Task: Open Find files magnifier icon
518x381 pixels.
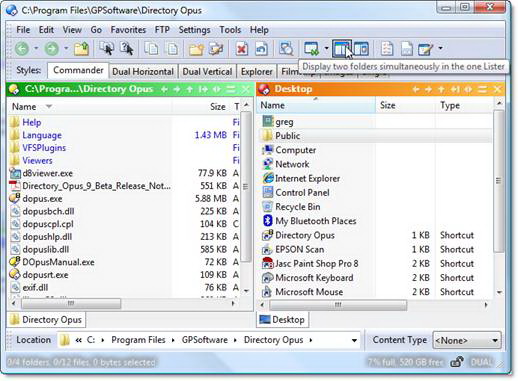Action: (x=286, y=49)
